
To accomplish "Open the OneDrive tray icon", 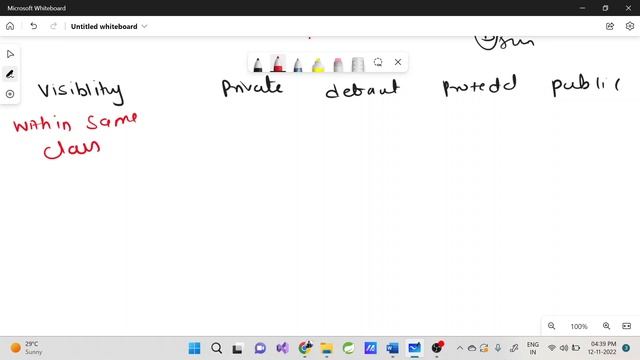I will pos(472,348).
